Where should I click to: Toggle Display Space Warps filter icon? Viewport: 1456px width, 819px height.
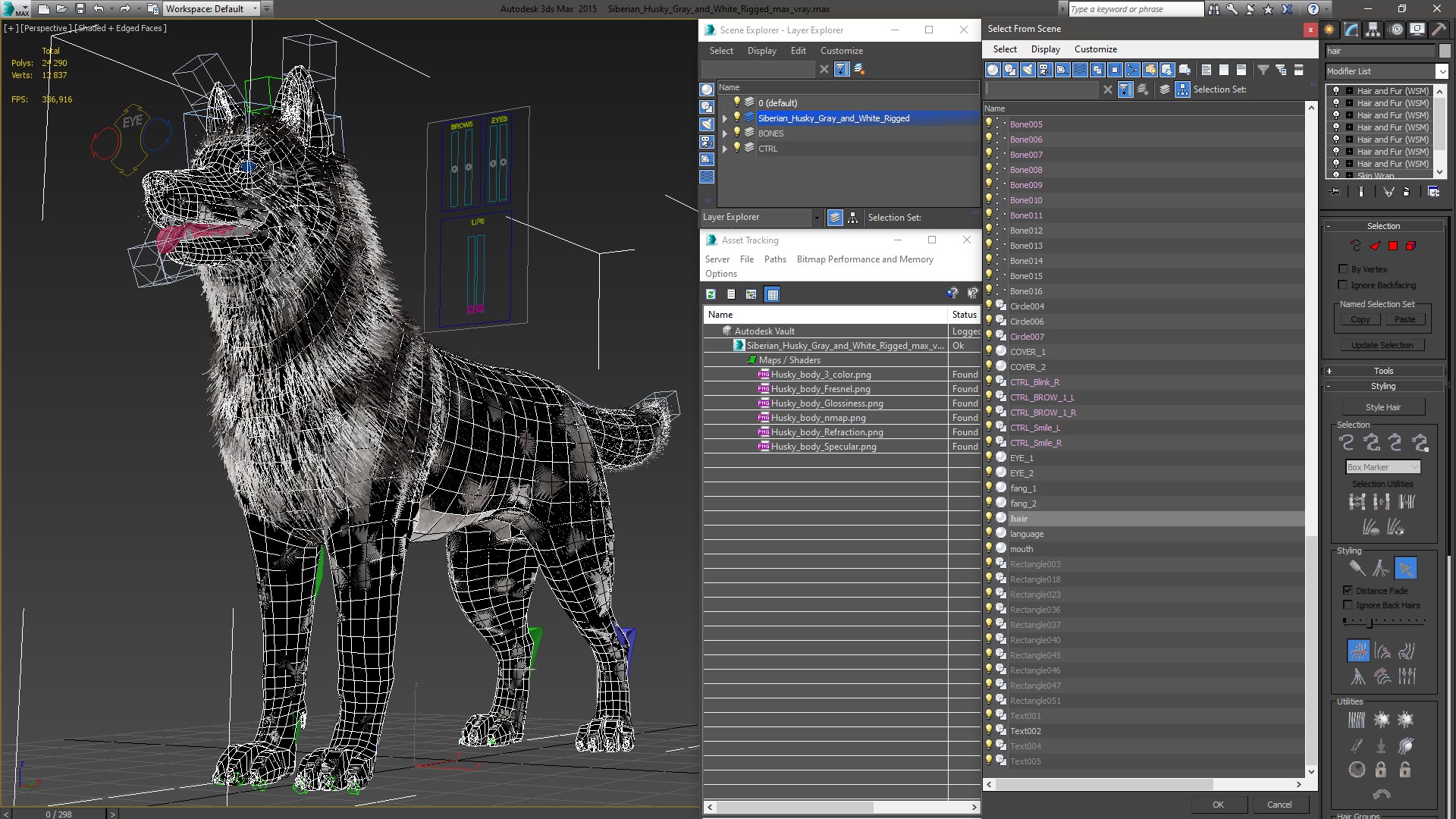click(x=1080, y=70)
